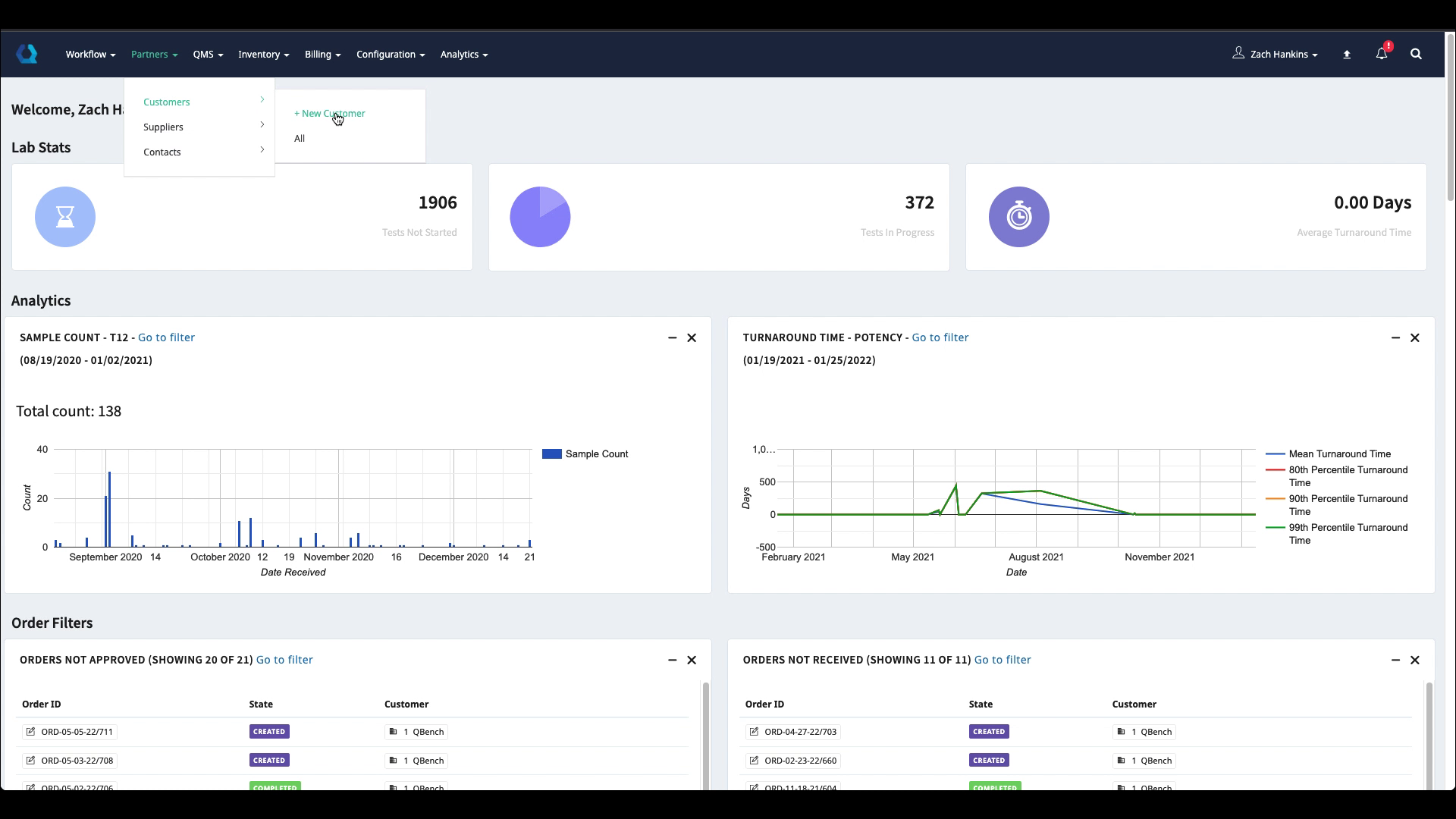Open the Workflow dropdown menu

(x=90, y=55)
